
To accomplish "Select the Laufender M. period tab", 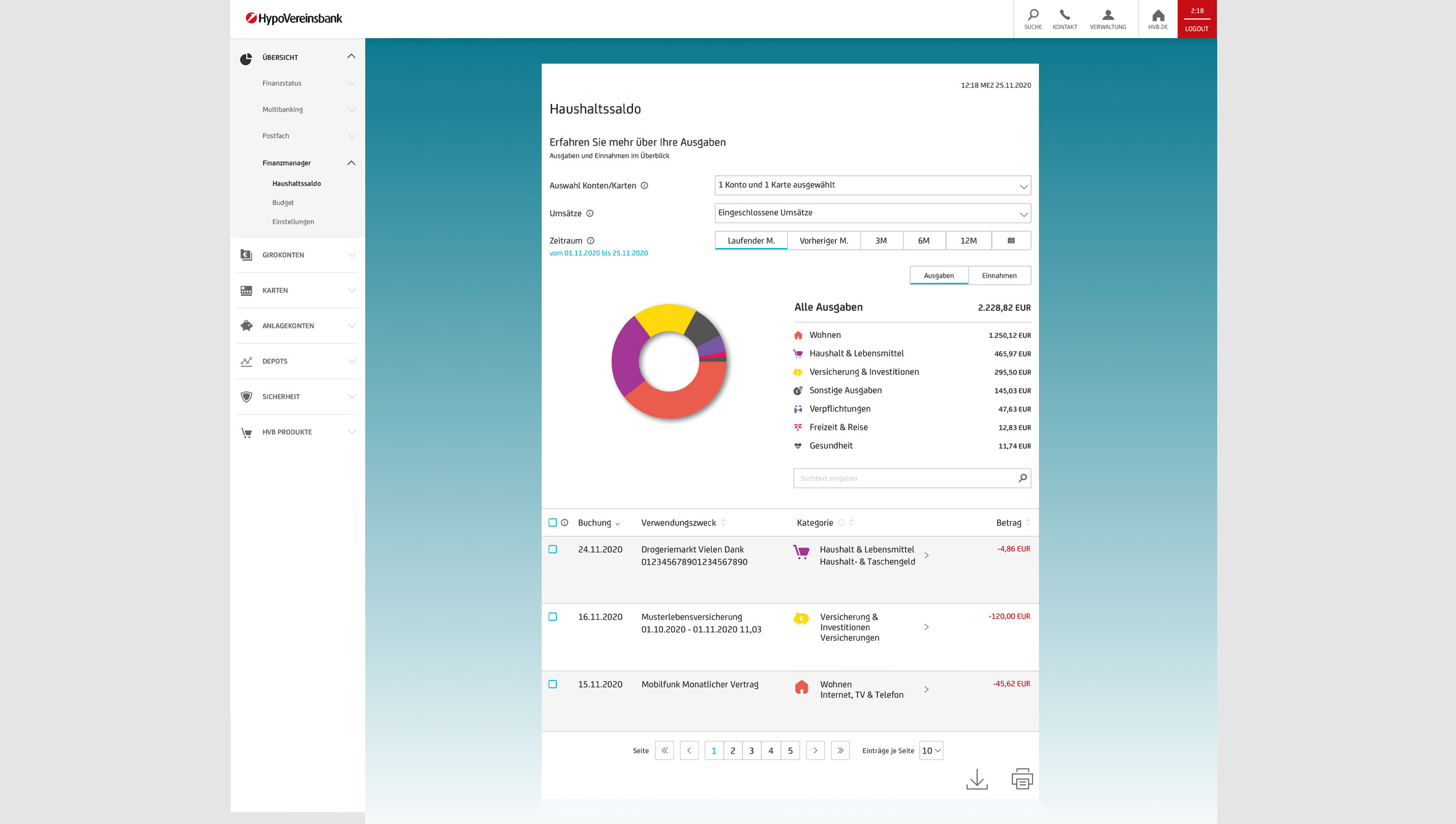I will coord(751,241).
